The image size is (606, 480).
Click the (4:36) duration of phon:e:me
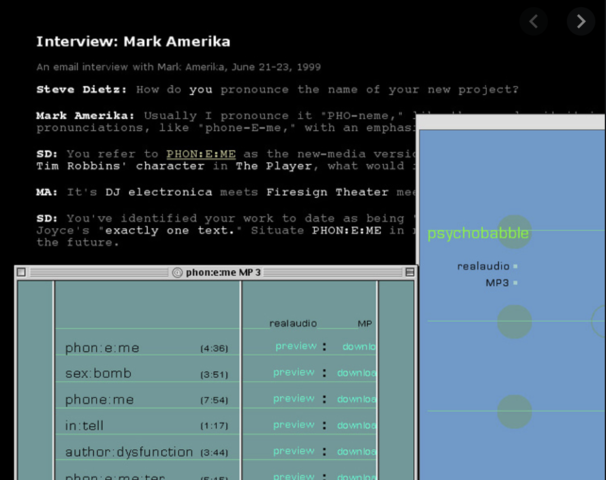[x=214, y=349]
